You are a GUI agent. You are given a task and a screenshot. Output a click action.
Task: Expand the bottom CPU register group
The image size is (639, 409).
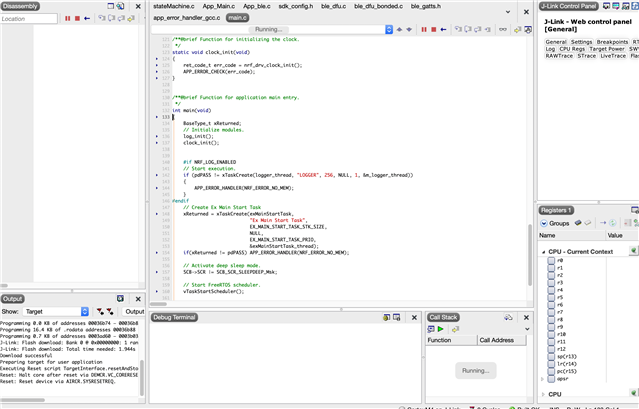pos(543,394)
